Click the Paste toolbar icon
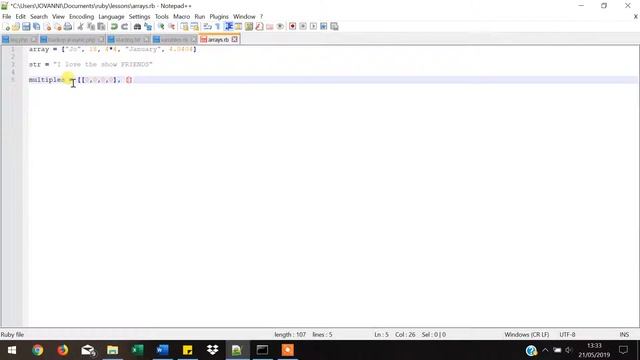Image resolution: width=640 pixels, height=360 pixels. point(101,27)
